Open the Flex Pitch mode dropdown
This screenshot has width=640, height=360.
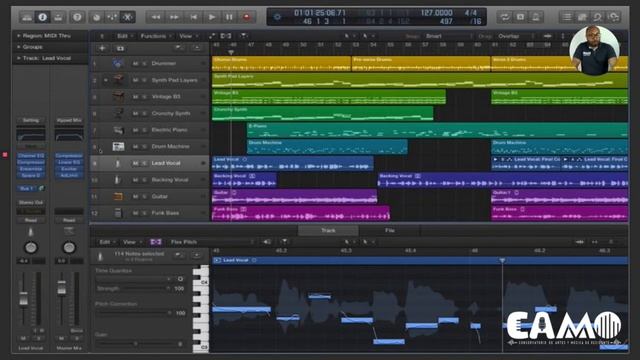(x=212, y=242)
